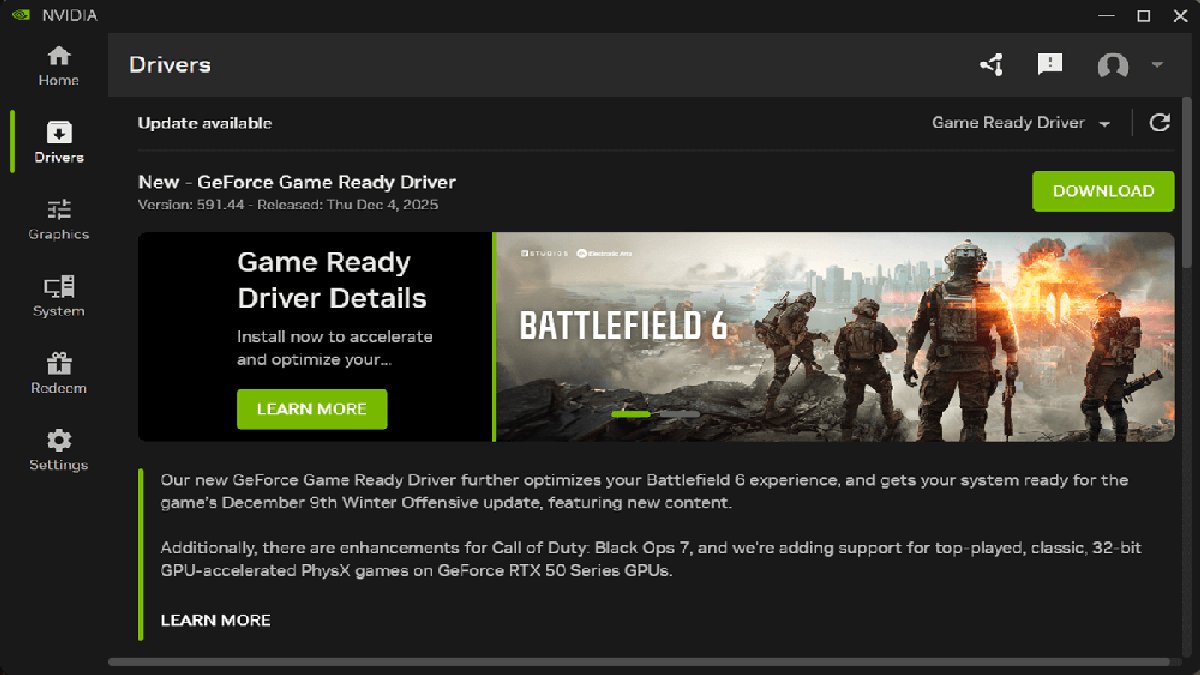Image resolution: width=1200 pixels, height=675 pixels.
Task: Go to the System section
Action: click(x=59, y=297)
